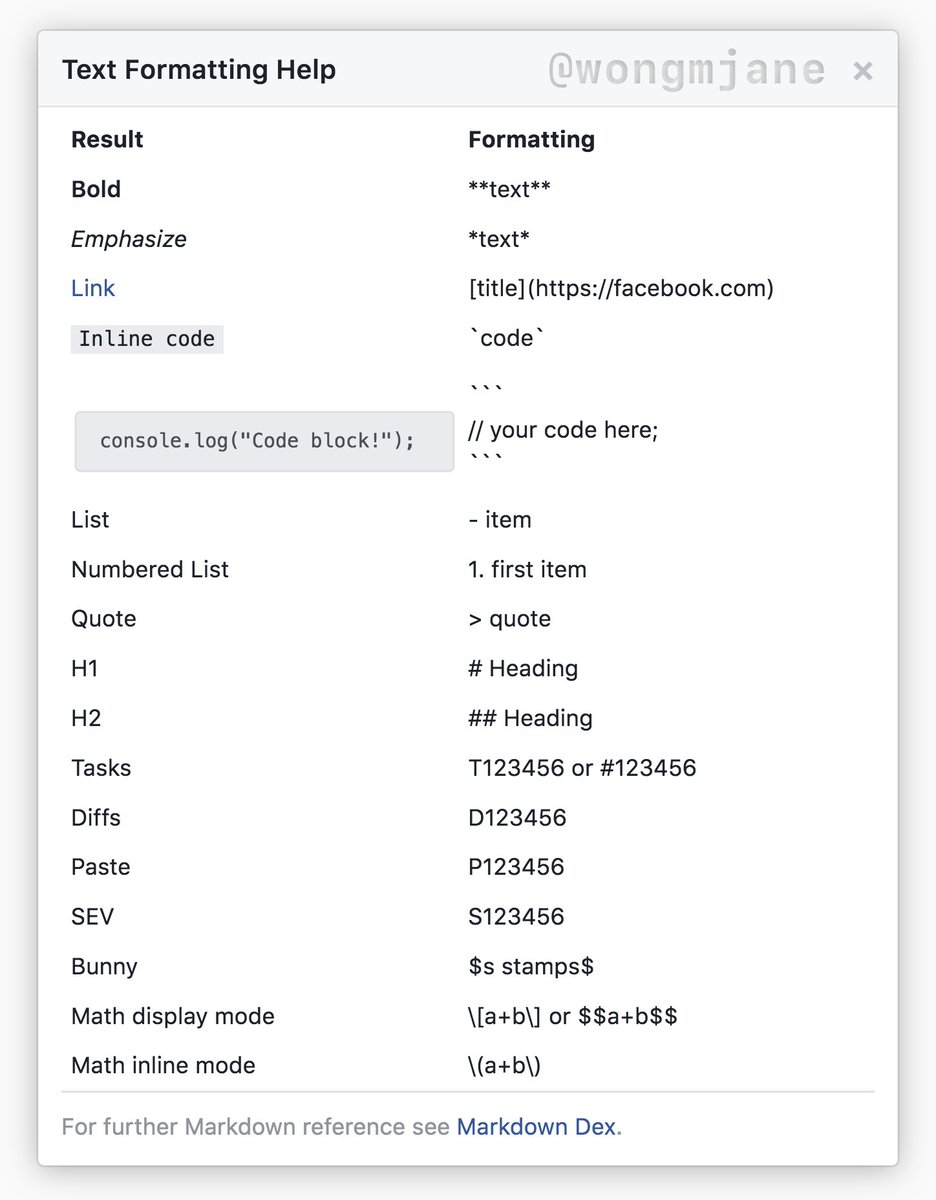936x1200 pixels.
Task: Click the '\[a+b\] or $$a+b$$' example
Action: coord(573,1016)
